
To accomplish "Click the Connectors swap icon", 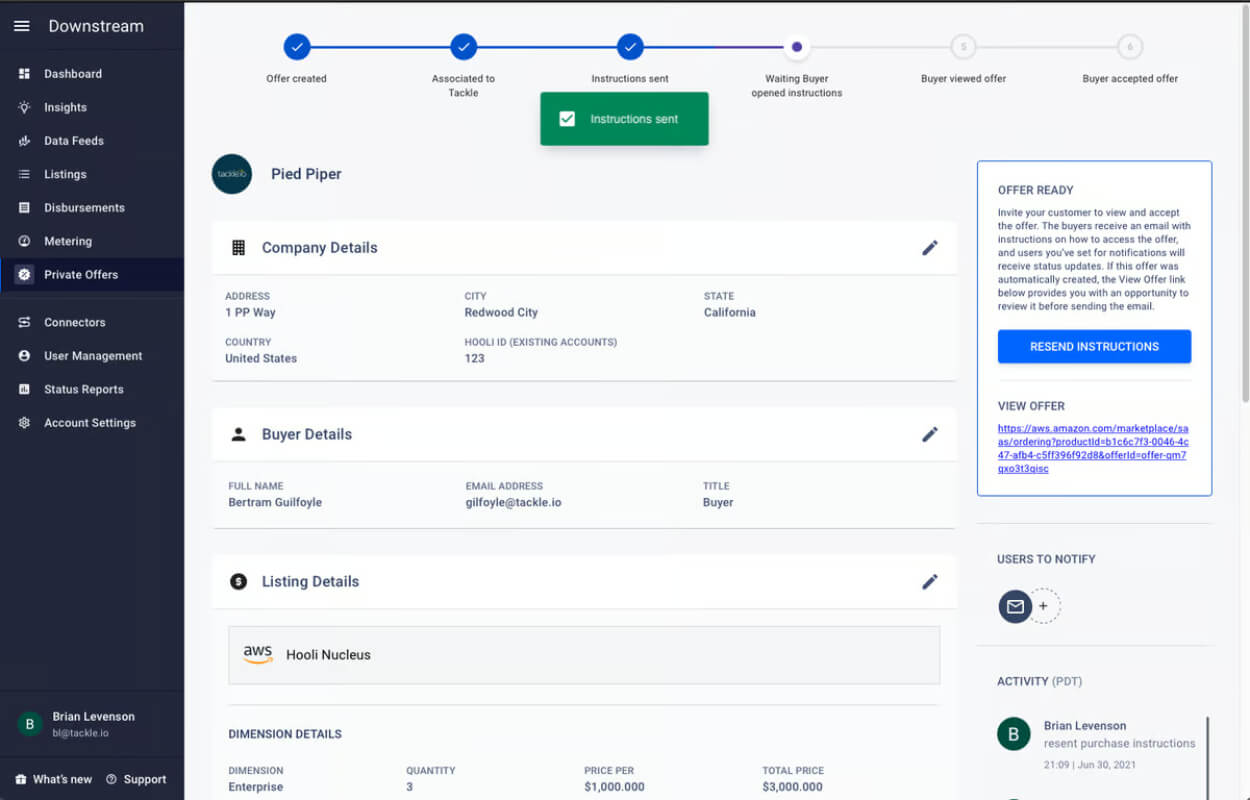I will coord(24,322).
